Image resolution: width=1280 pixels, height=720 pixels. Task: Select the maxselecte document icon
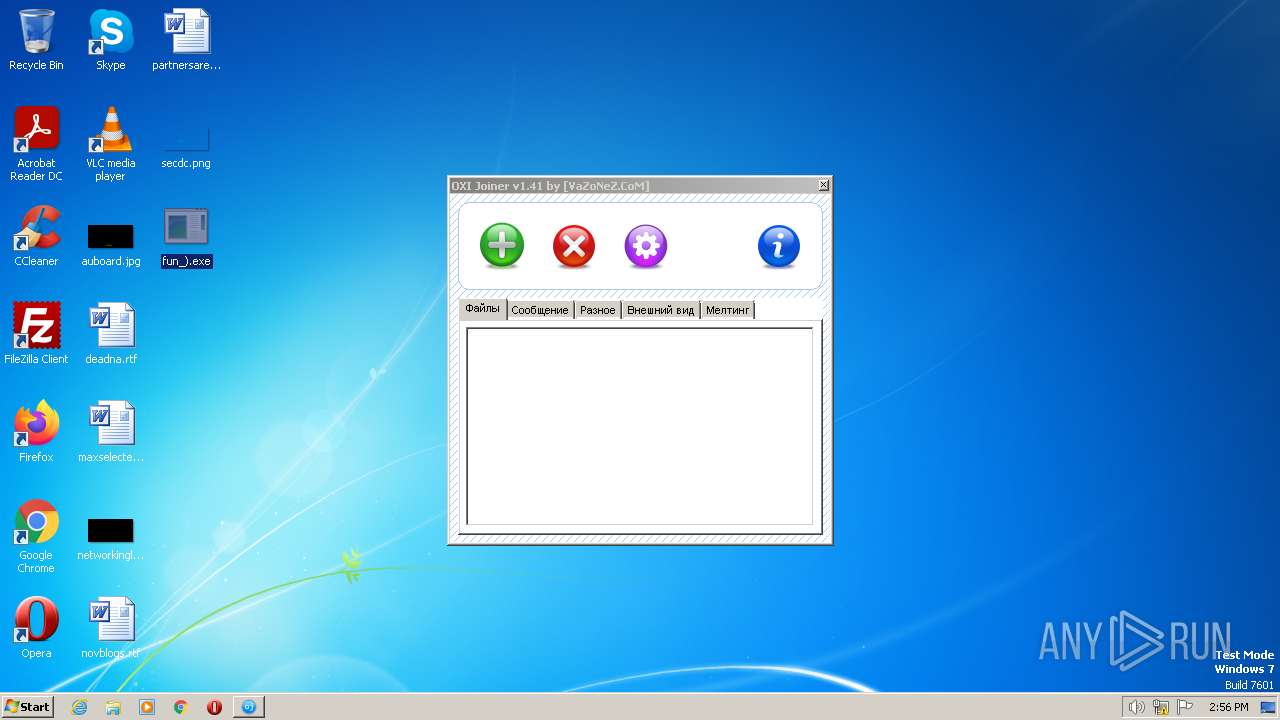pos(111,432)
